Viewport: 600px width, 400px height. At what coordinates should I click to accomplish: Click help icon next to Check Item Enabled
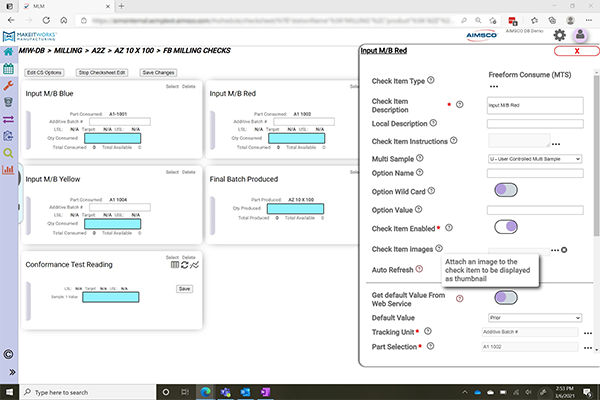449,228
